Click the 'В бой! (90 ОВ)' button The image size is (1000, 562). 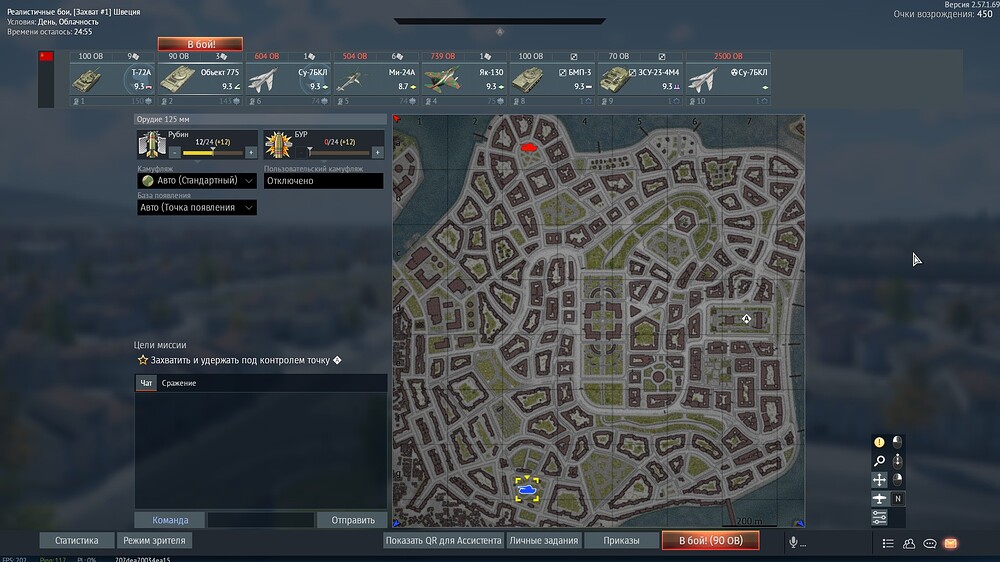710,540
